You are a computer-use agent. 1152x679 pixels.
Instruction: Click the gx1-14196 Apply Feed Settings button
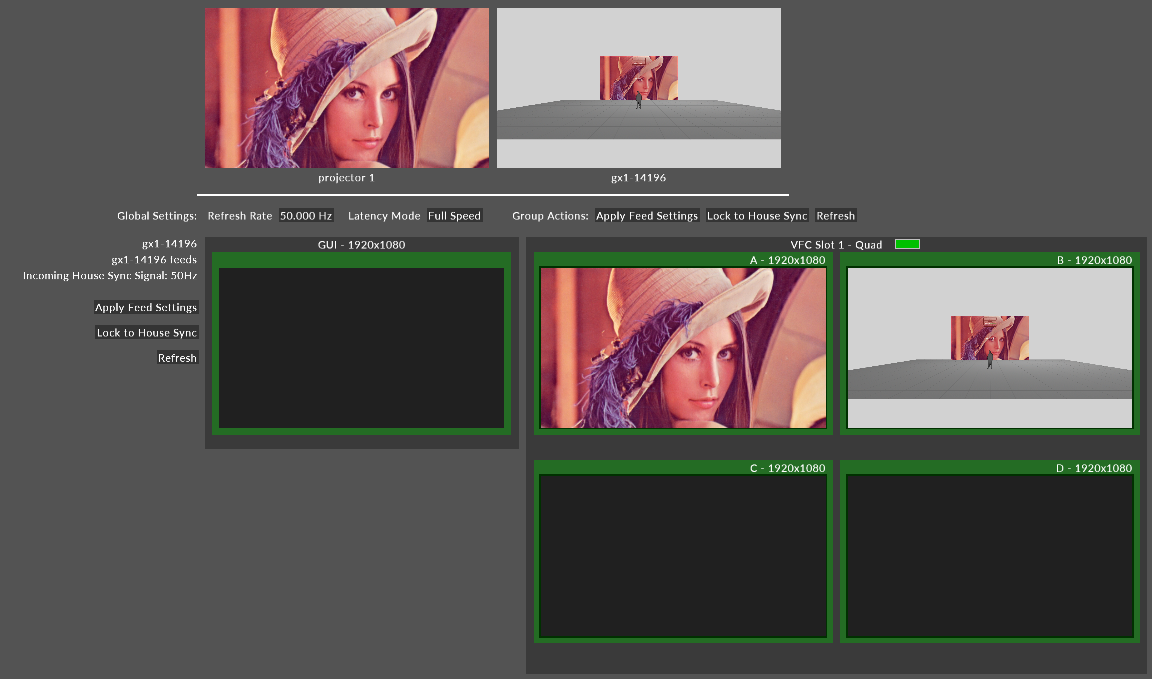pos(146,307)
